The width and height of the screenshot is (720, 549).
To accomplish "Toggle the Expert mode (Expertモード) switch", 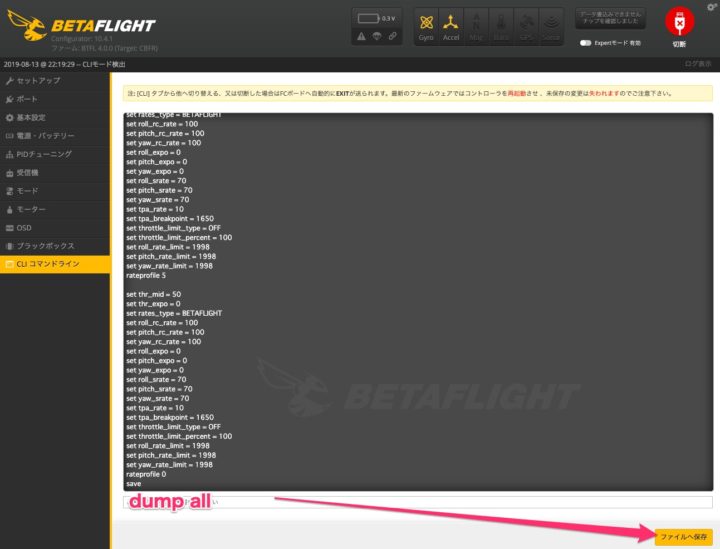I will [x=586, y=43].
